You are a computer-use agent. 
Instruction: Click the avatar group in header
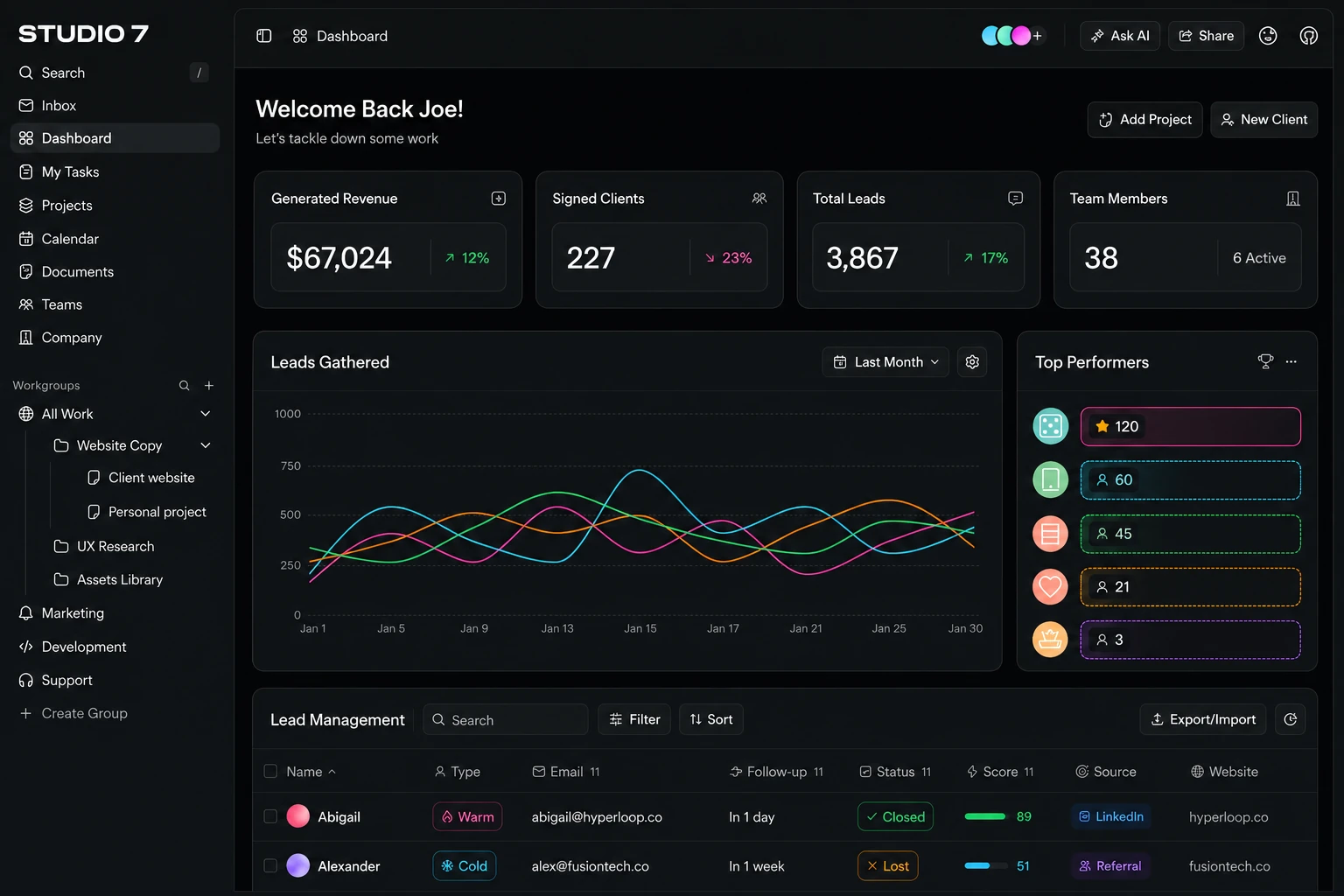1006,36
